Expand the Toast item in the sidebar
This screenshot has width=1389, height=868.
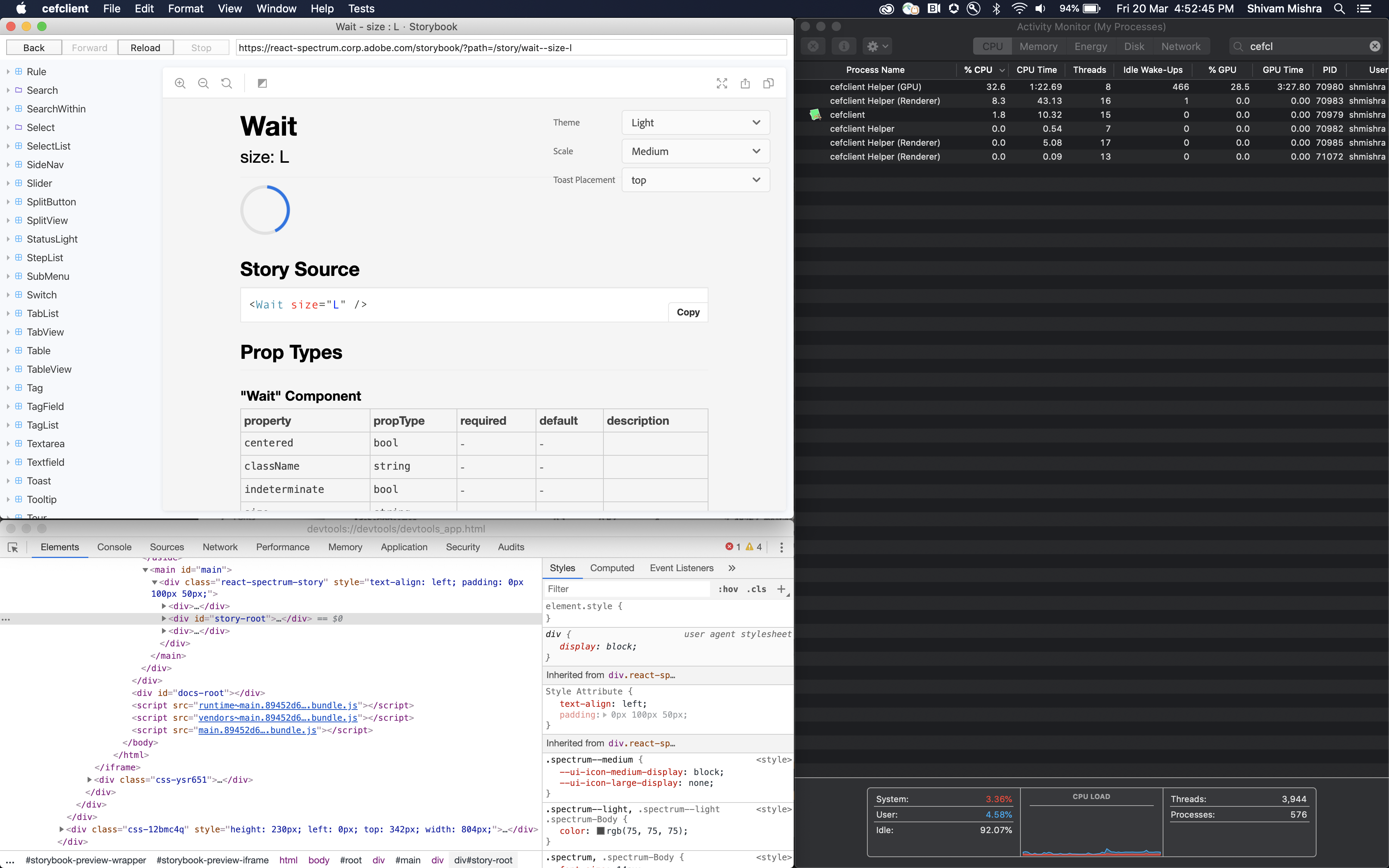pyautogui.click(x=7, y=480)
